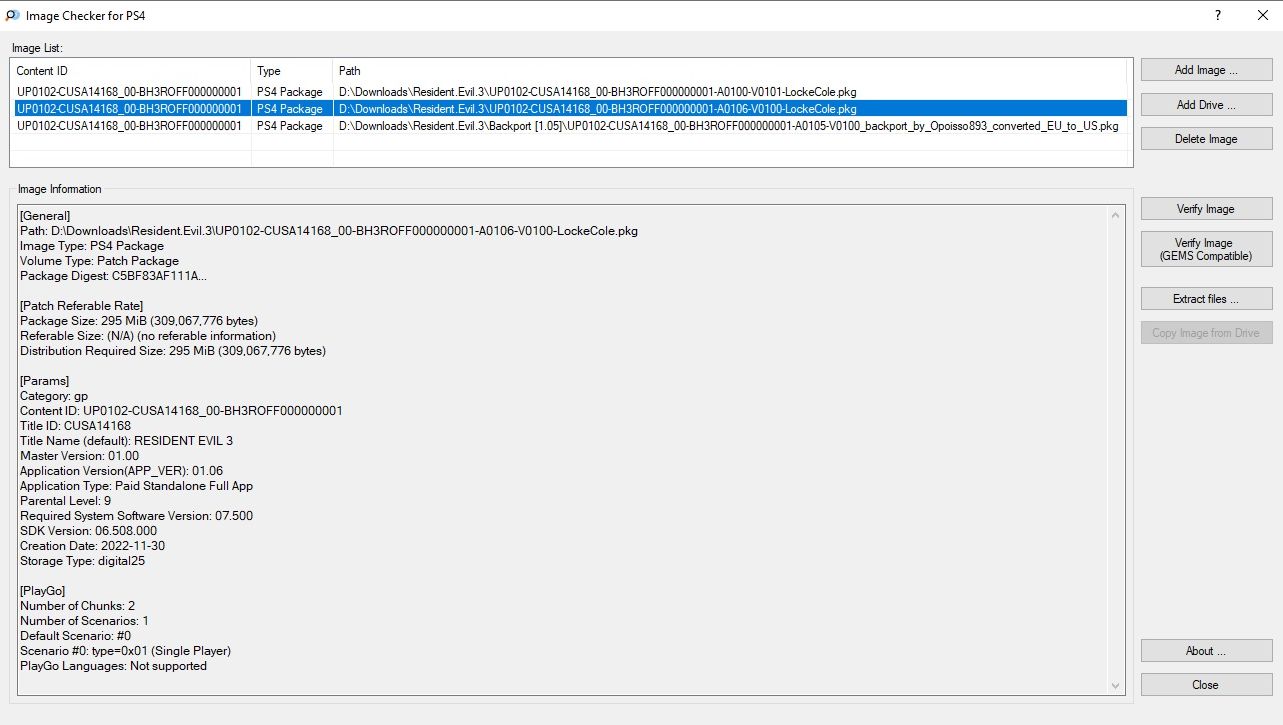The height and width of the screenshot is (725, 1283).
Task: Delete the selected image with Delete Image
Action: (1206, 139)
